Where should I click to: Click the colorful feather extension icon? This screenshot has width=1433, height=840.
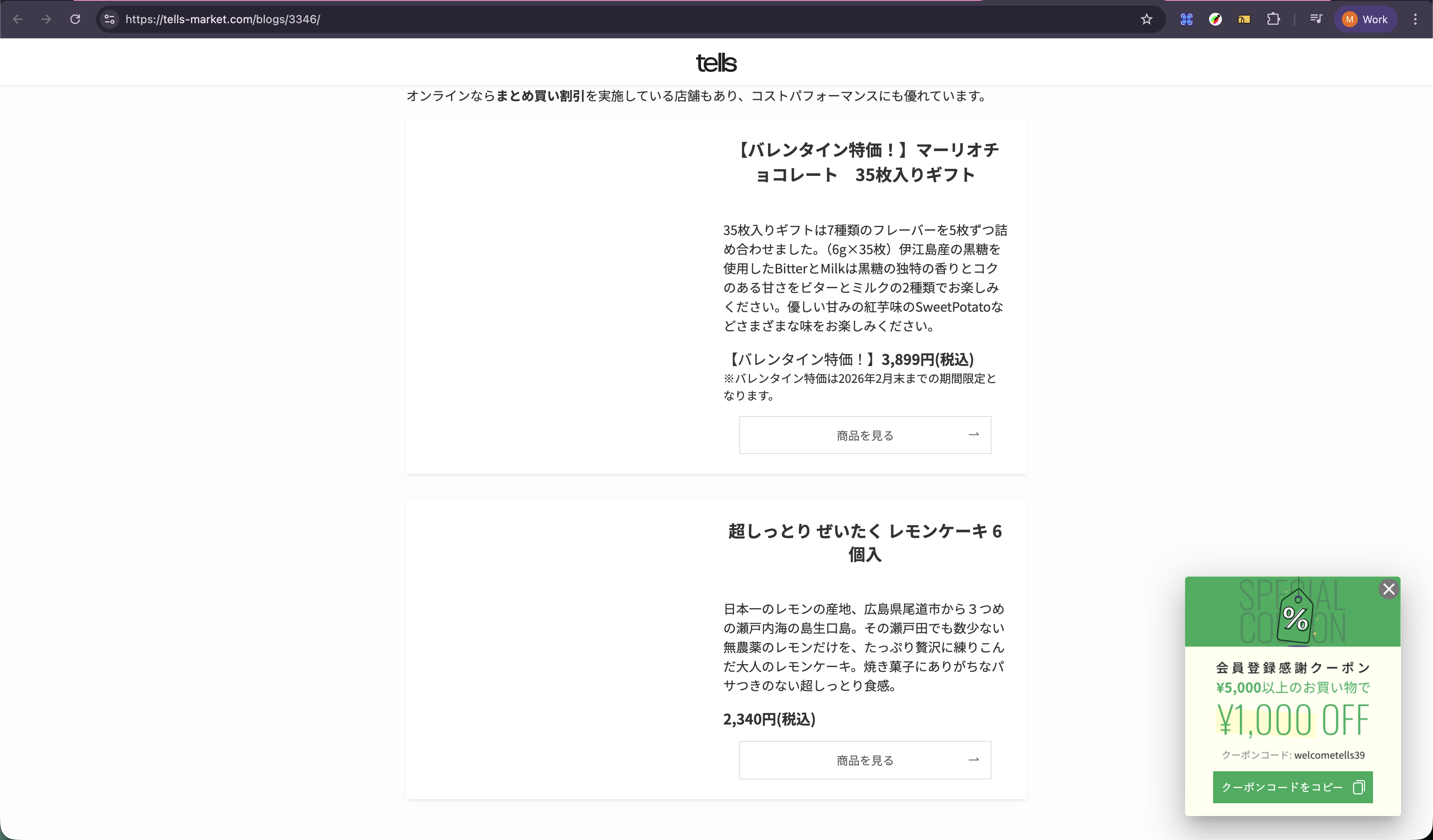pyautogui.click(x=1215, y=19)
